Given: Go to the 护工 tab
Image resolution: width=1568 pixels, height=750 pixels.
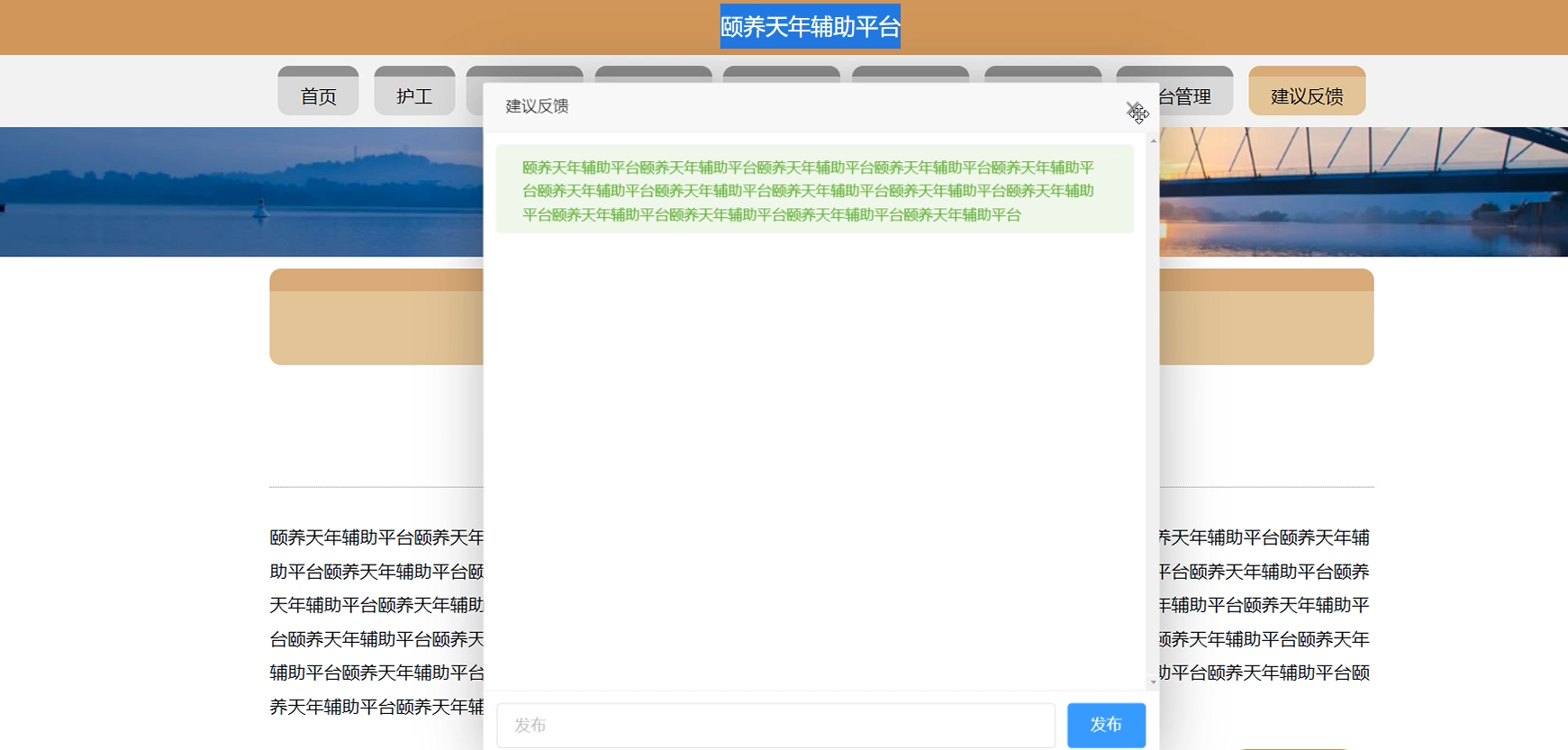Looking at the screenshot, I should [414, 91].
